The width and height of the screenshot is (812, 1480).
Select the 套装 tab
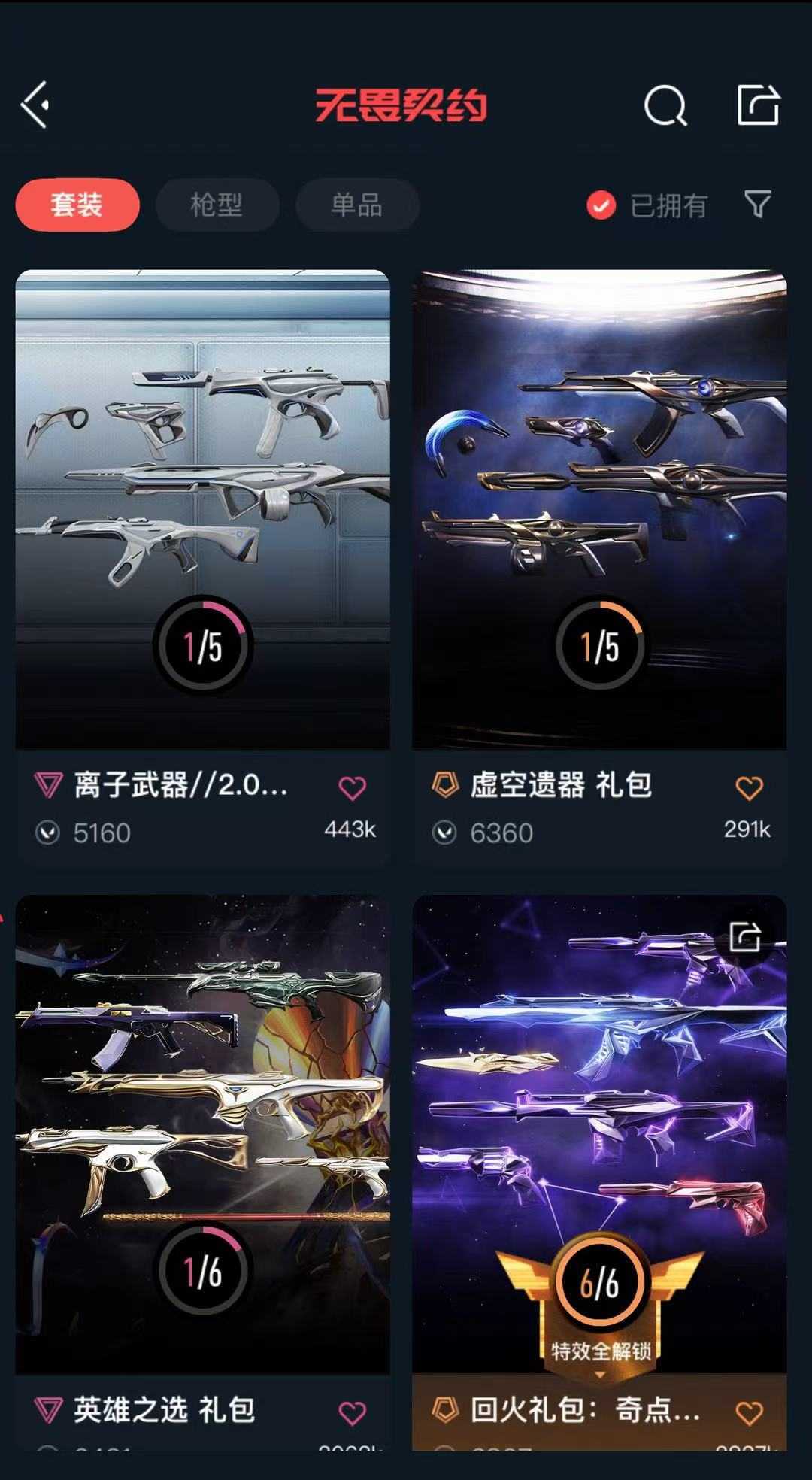[x=77, y=205]
